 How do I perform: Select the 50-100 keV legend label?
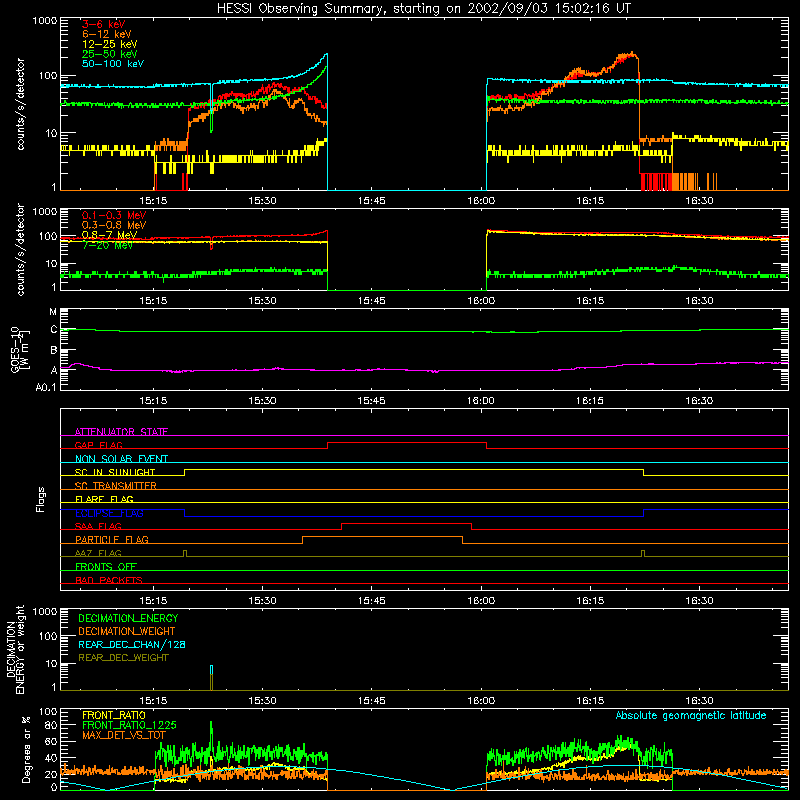click(113, 64)
